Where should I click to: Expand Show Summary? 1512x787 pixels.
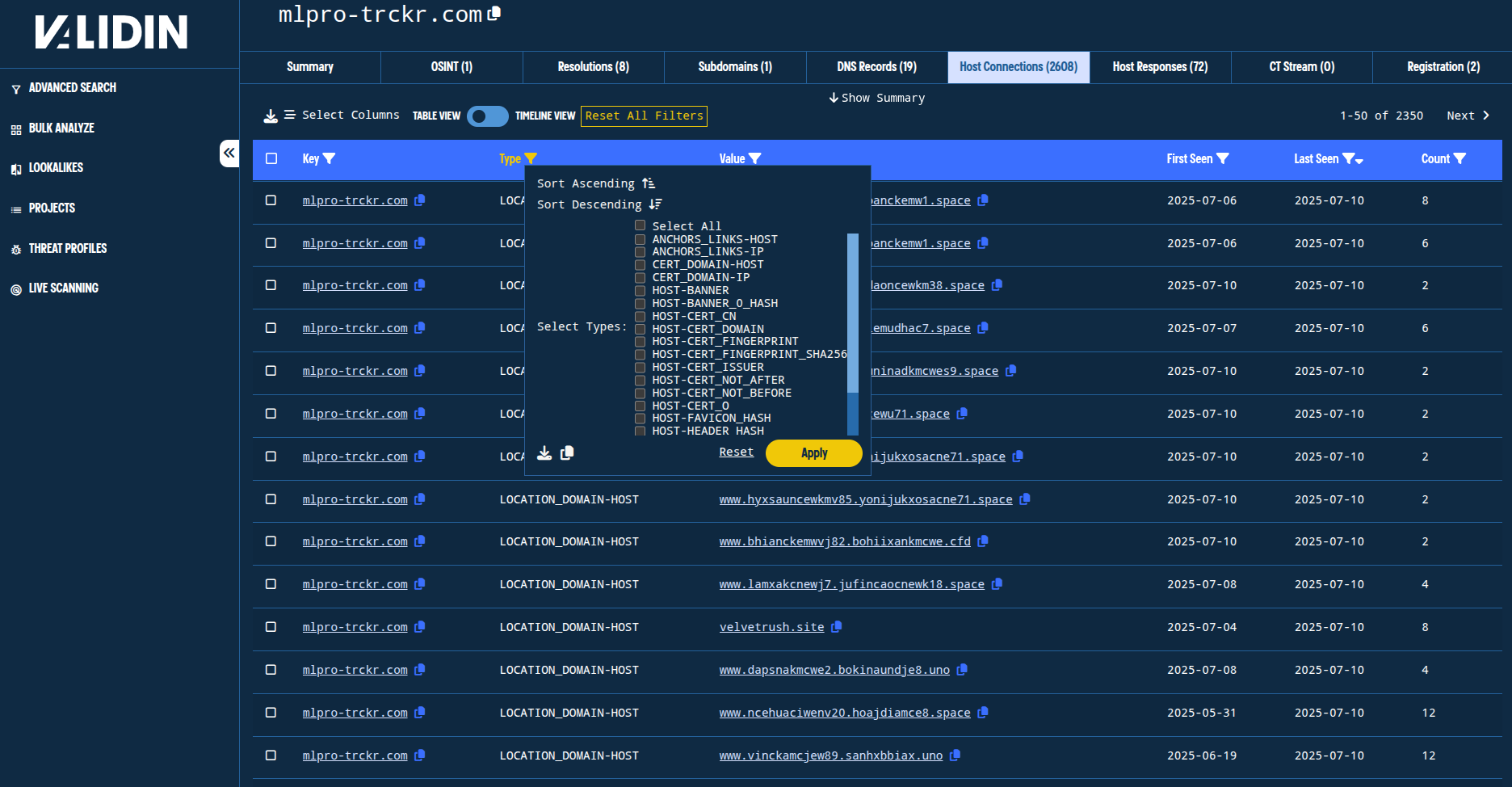876,98
